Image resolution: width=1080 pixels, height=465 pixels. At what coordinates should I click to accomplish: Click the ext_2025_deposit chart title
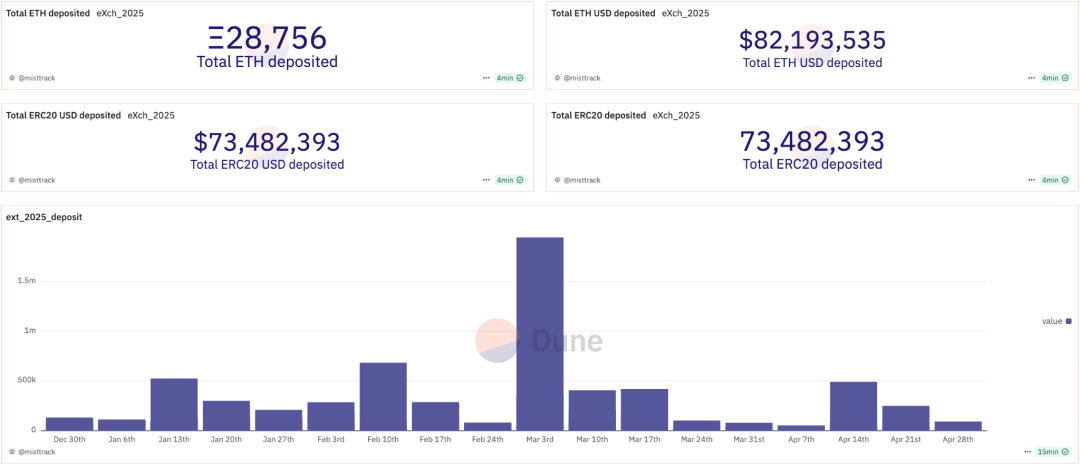coord(44,217)
